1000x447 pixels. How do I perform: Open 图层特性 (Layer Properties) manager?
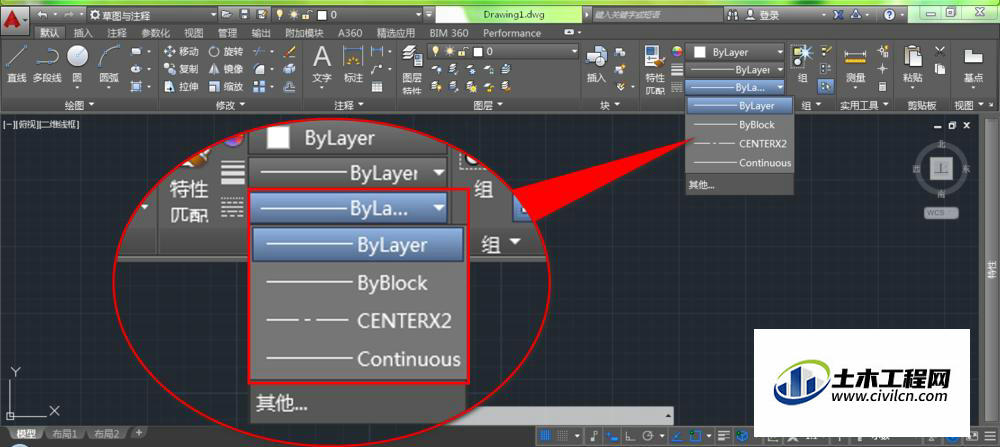click(412, 71)
